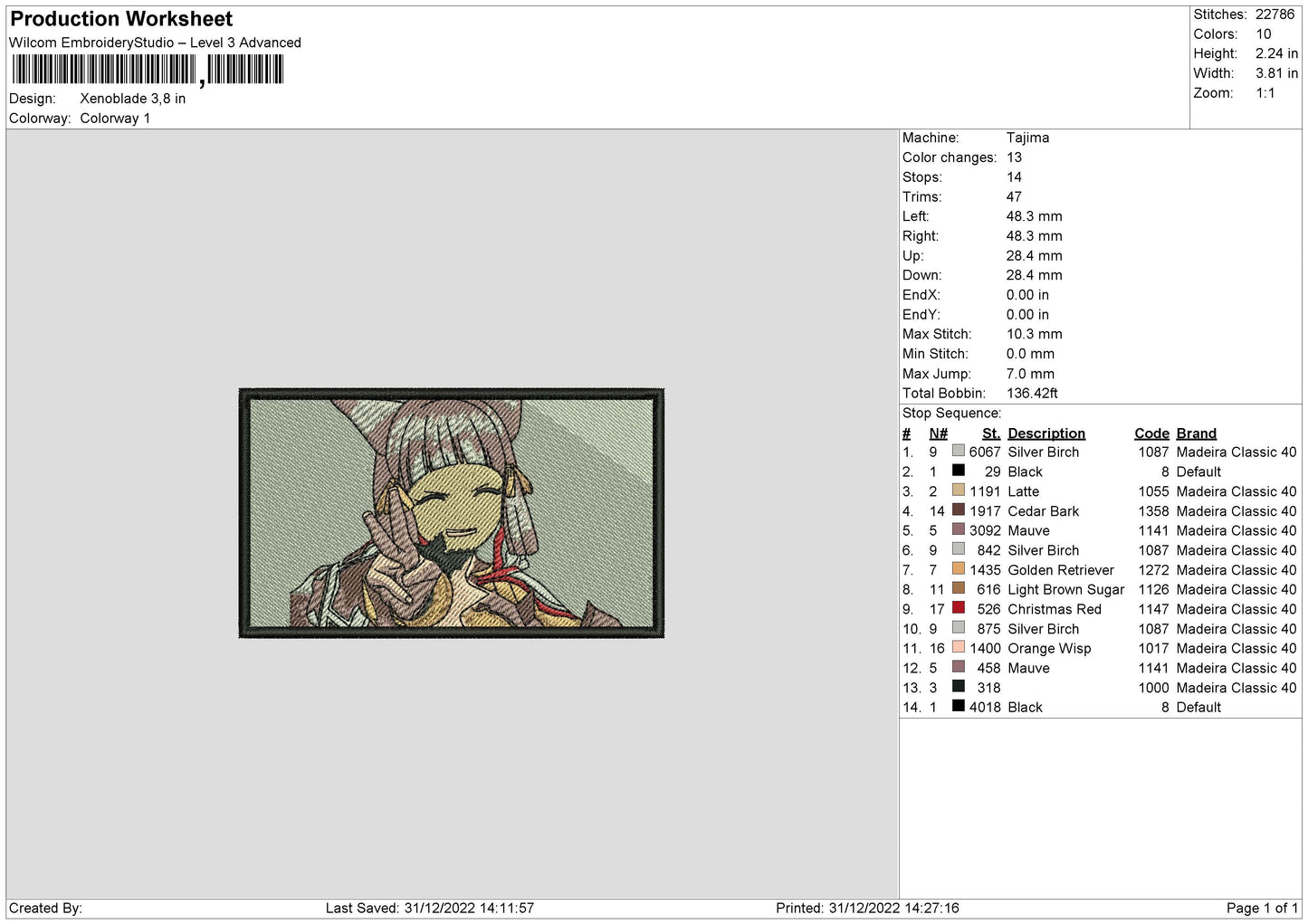Click the 'Production Worksheet' title

[121, 19]
